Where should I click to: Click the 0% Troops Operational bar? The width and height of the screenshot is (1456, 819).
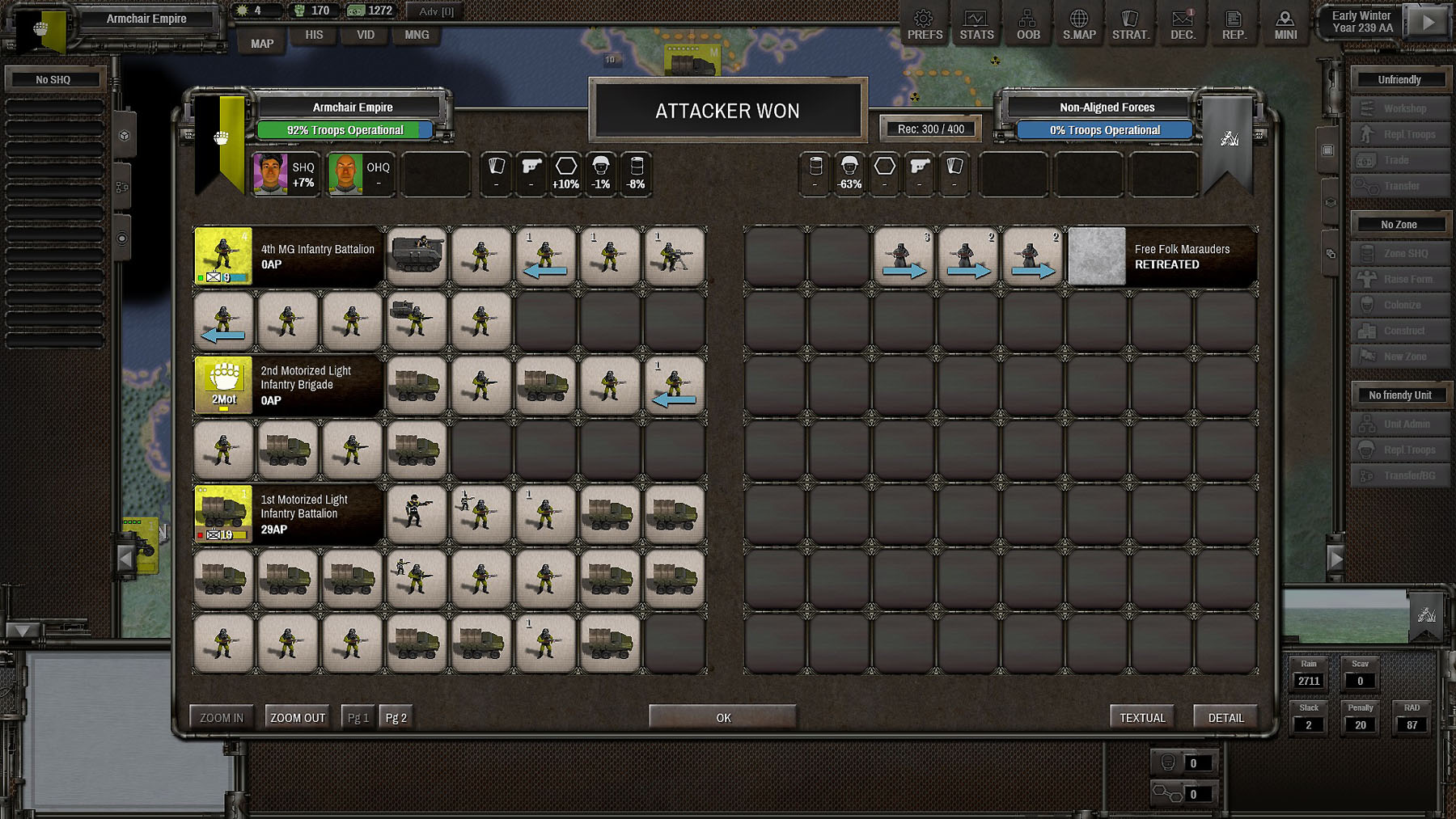[1105, 130]
